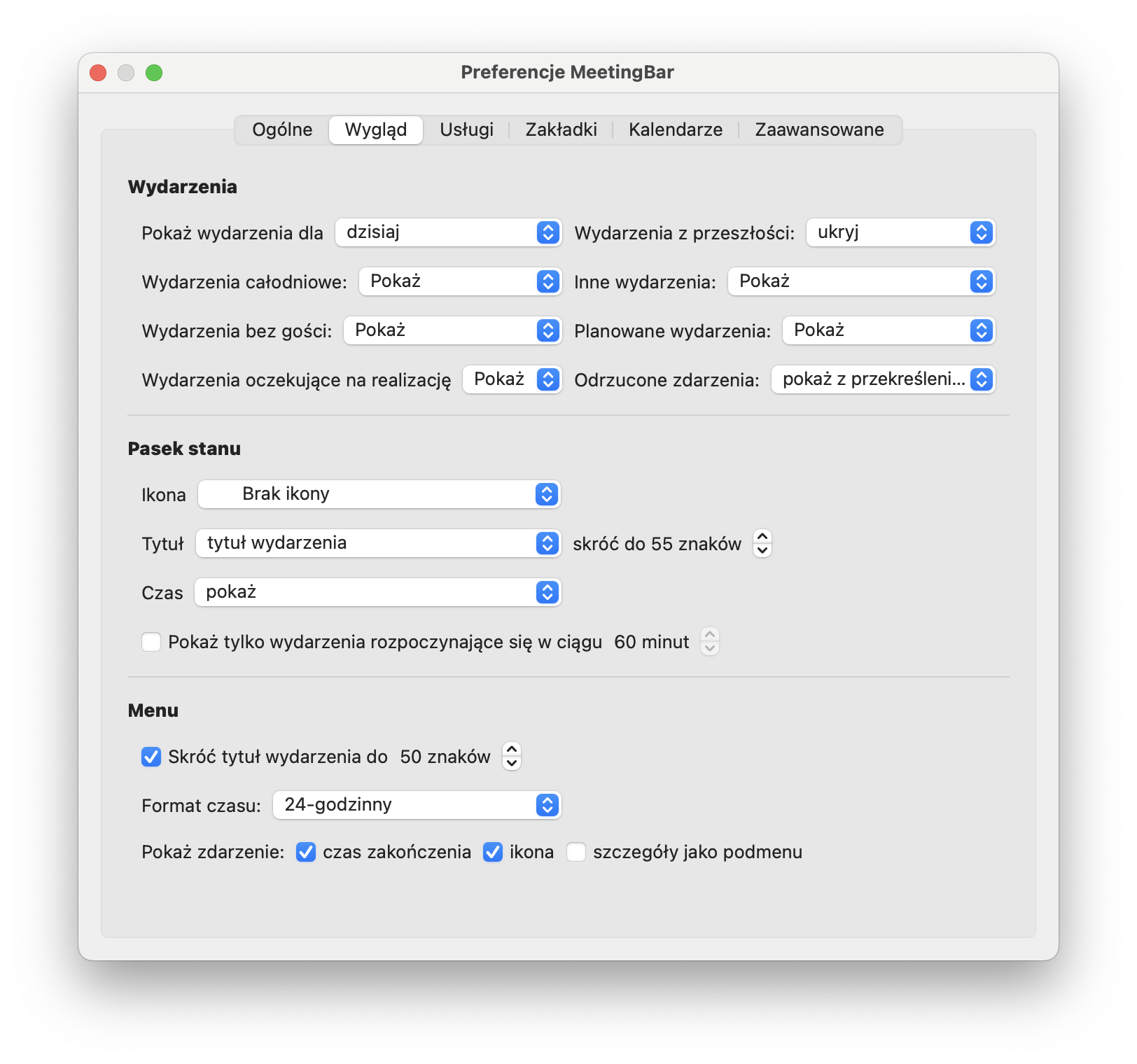Expand the 'Wydarzenia całodniowe' dropdown

[460, 281]
